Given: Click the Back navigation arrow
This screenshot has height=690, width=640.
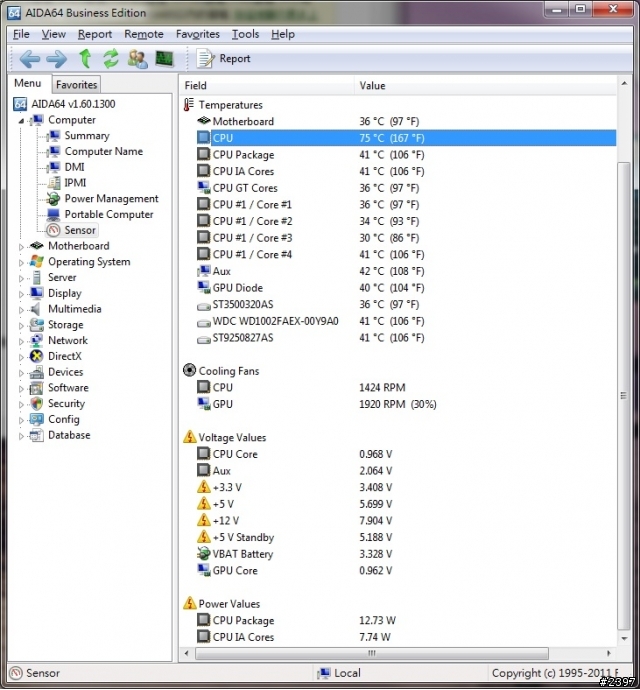Looking at the screenshot, I should (30, 59).
